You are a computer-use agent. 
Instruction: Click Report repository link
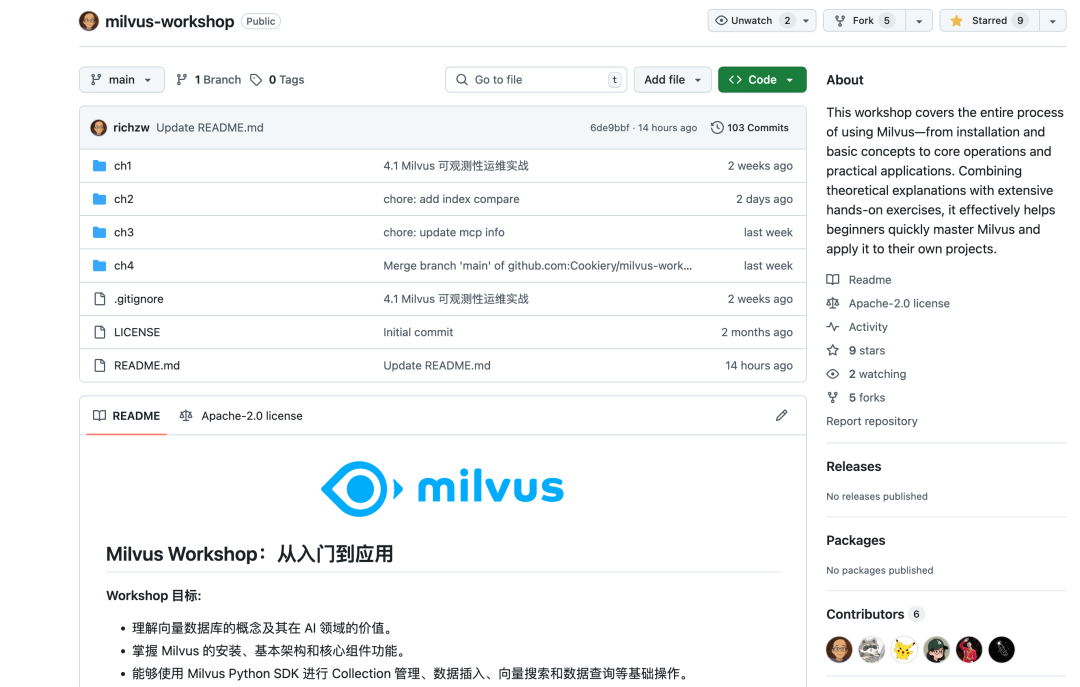pyautogui.click(x=872, y=421)
